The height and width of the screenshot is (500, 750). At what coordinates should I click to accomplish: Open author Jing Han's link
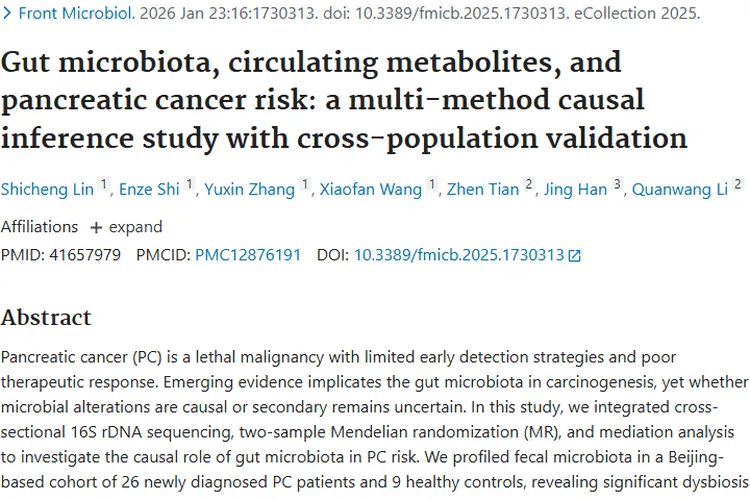(x=574, y=189)
